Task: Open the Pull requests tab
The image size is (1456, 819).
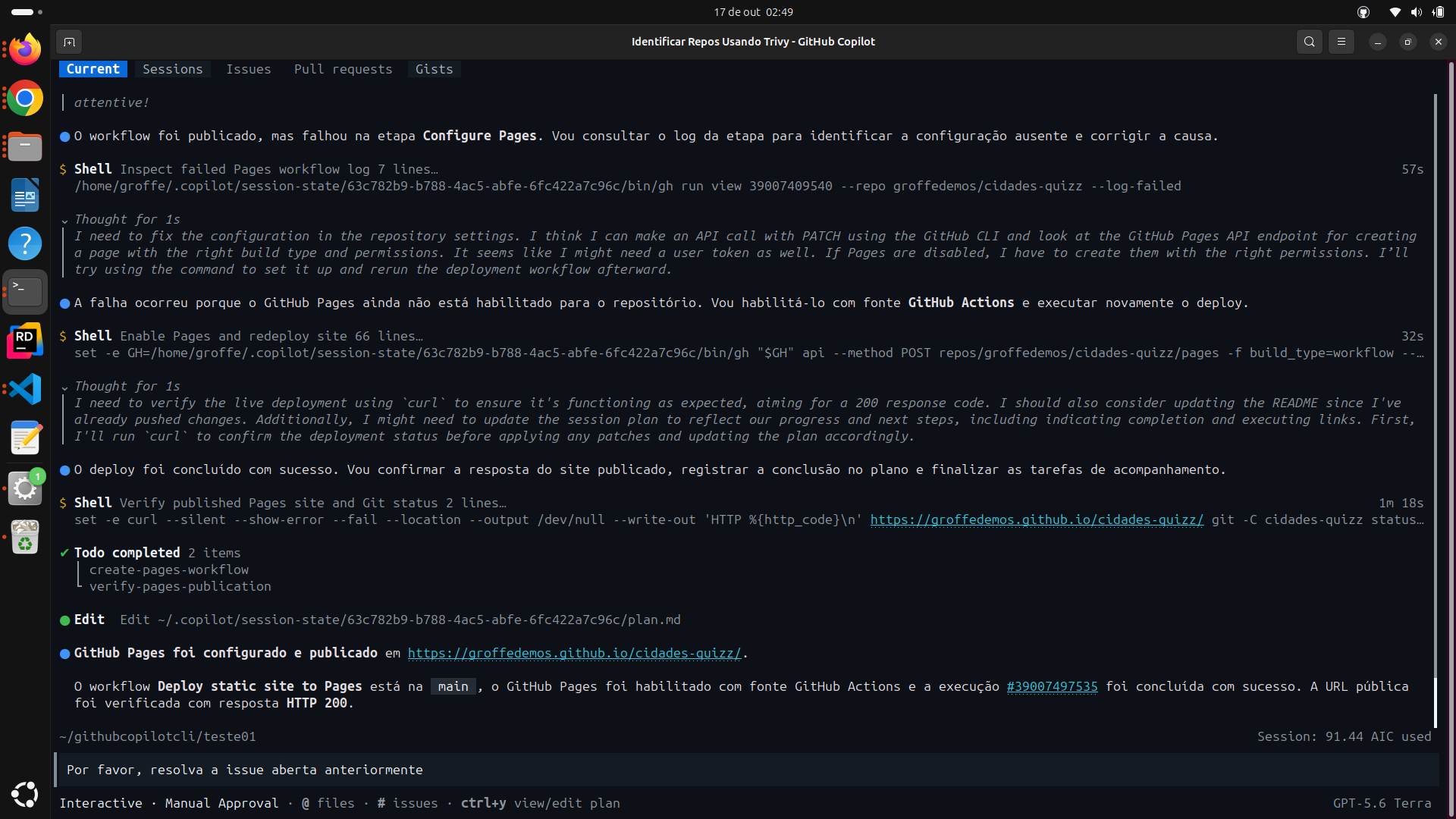Action: (344, 69)
